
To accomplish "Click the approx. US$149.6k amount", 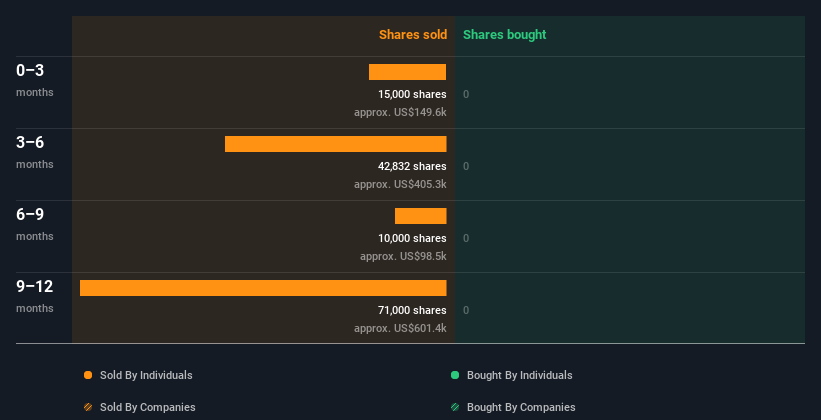I will coord(401,112).
